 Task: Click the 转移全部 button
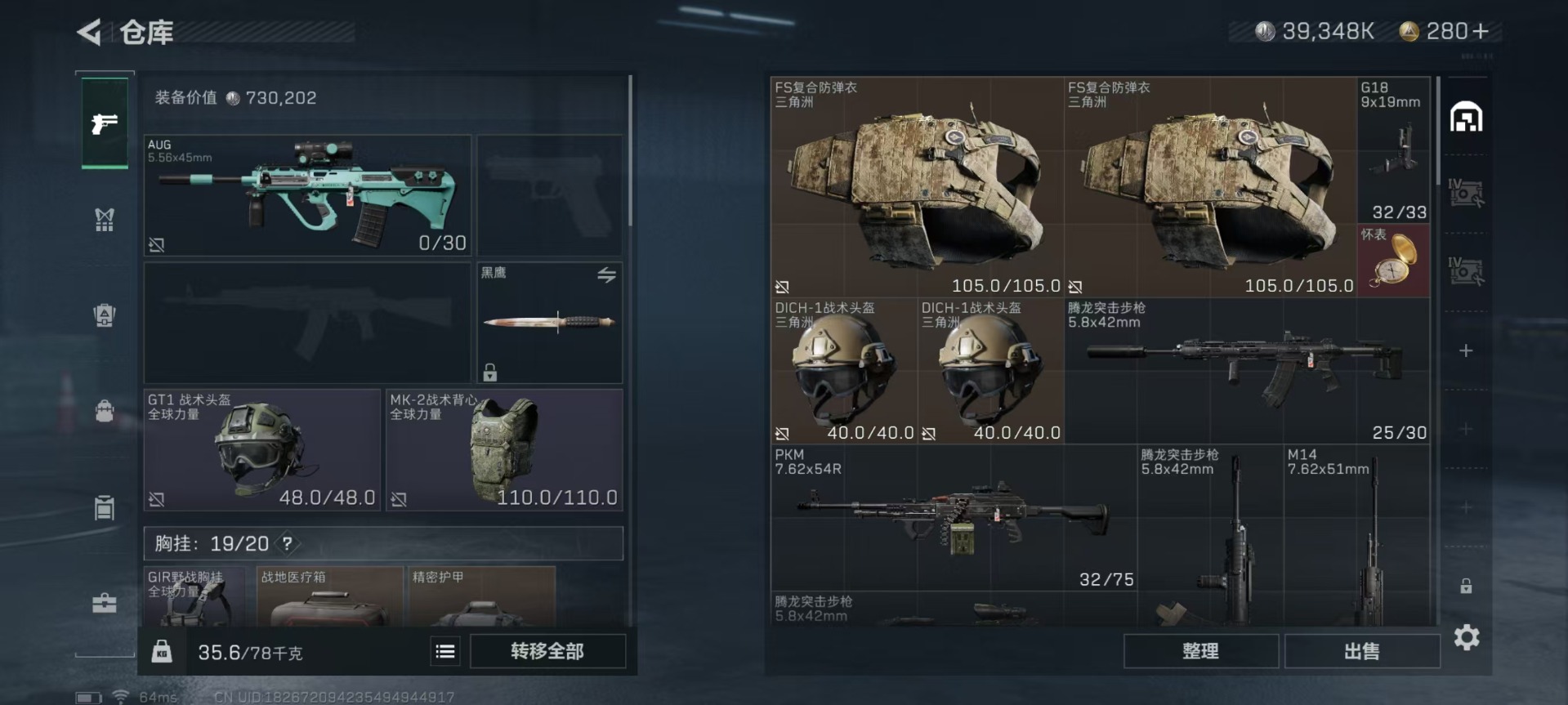547,651
